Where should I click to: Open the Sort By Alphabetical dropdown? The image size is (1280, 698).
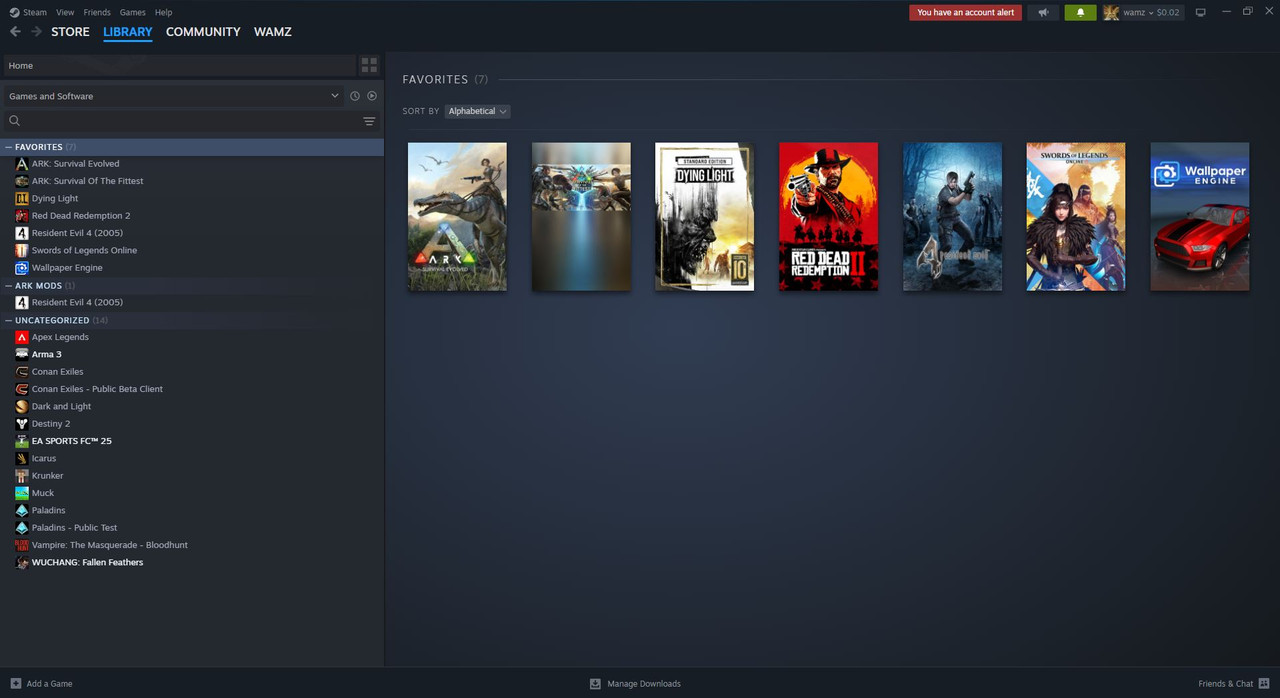tap(477, 111)
